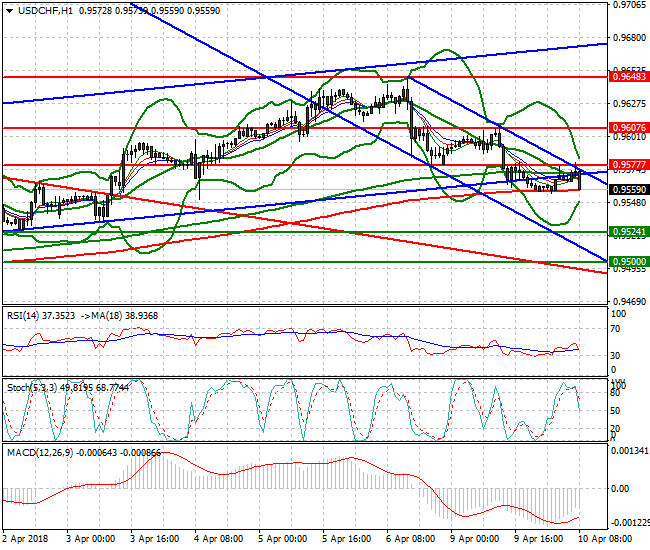
Task: Click the 3 Apr 16:00 time label
Action: (x=155, y=539)
